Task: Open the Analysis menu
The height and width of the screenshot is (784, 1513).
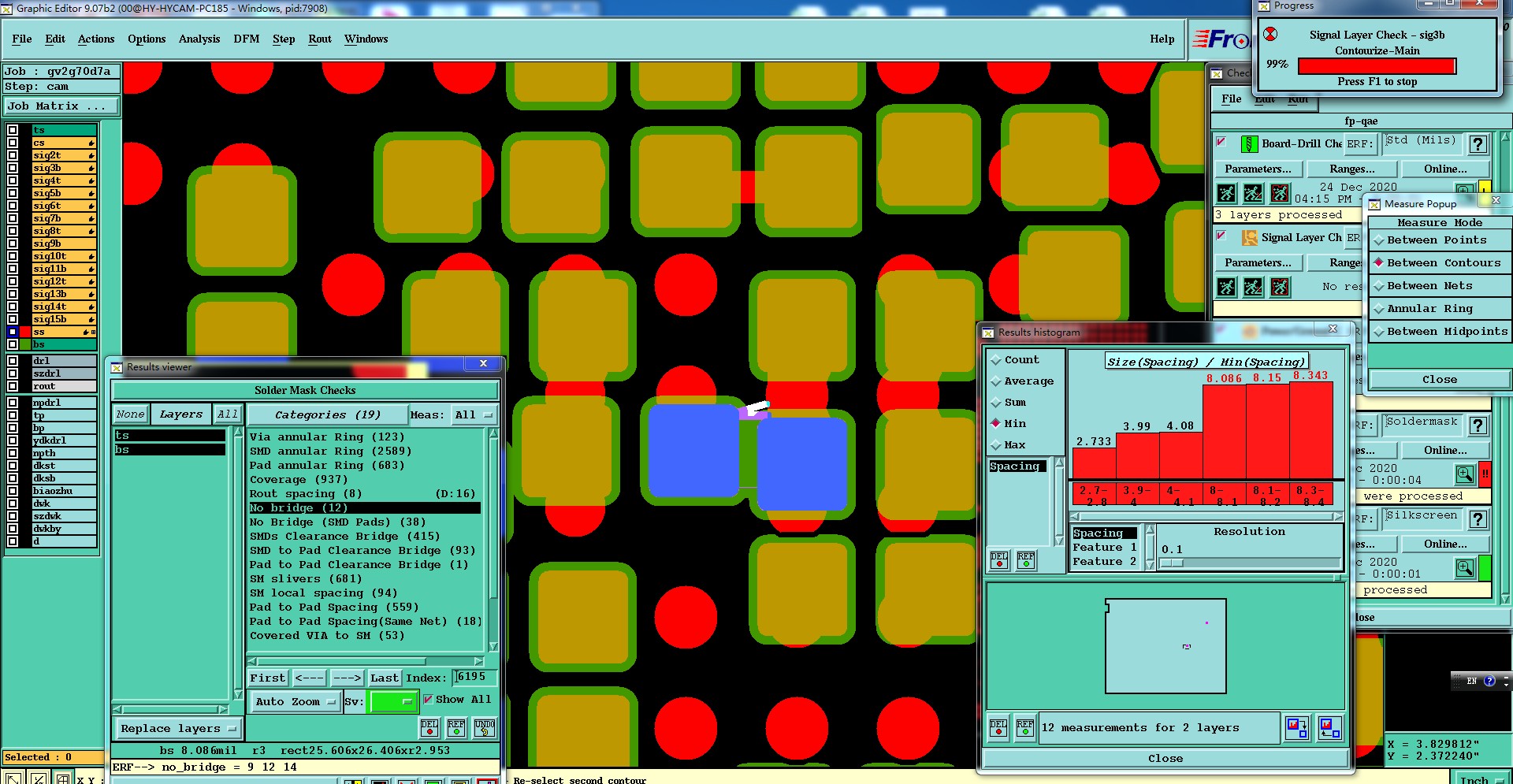Action: tap(199, 39)
